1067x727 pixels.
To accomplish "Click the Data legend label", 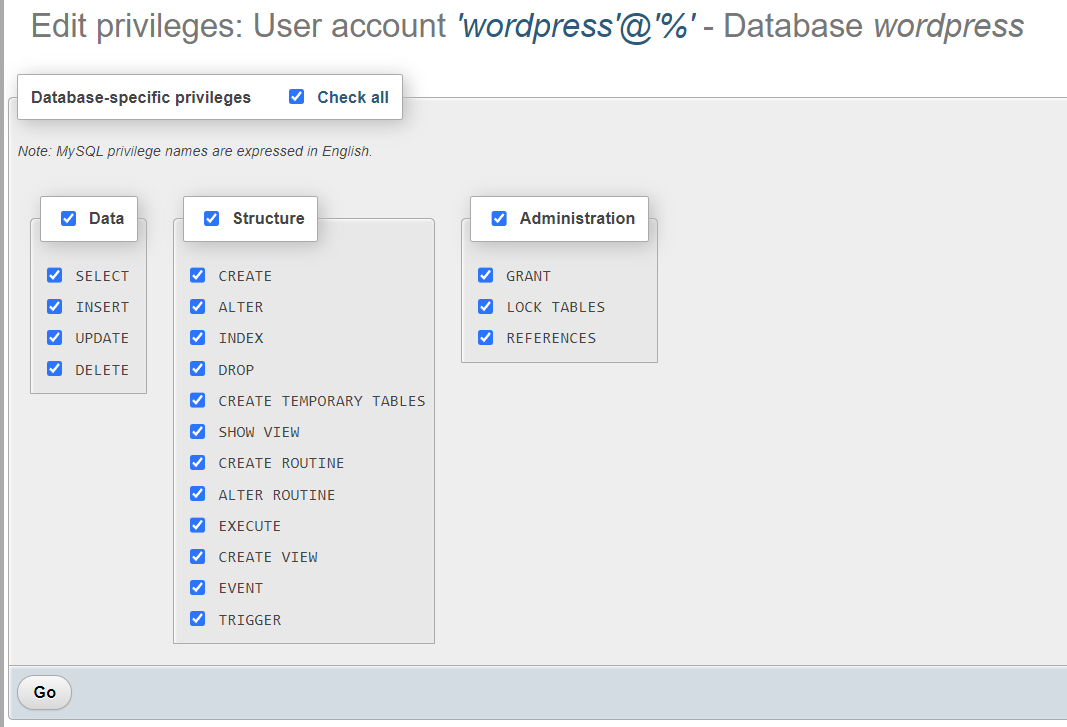I will (x=106, y=219).
